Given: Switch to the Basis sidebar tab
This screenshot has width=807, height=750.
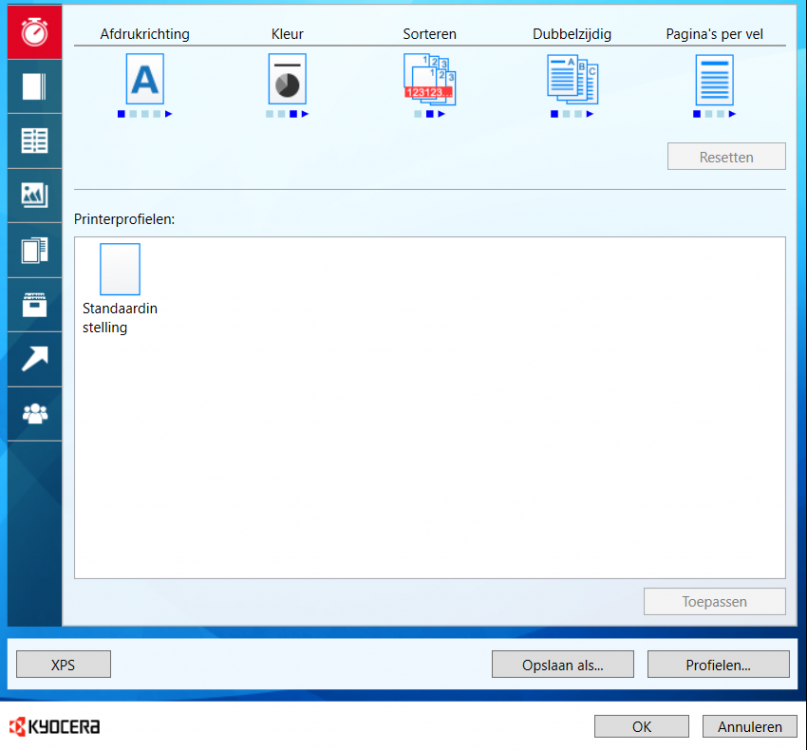Looking at the screenshot, I should coord(35,86).
